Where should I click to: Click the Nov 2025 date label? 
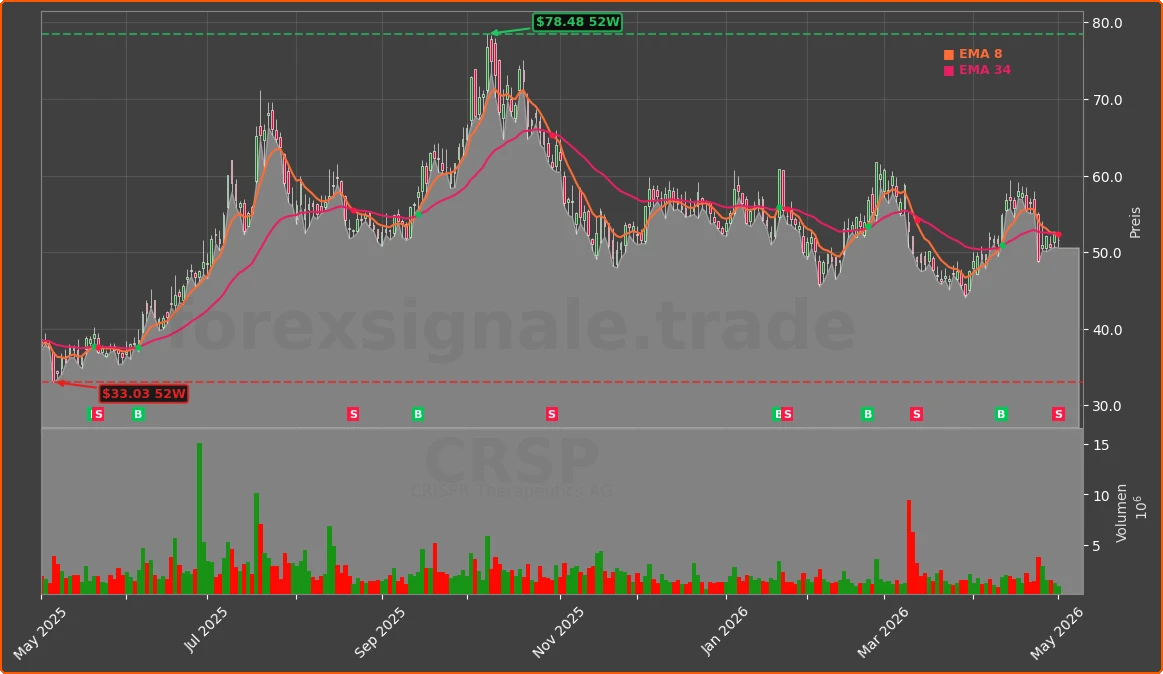click(558, 632)
